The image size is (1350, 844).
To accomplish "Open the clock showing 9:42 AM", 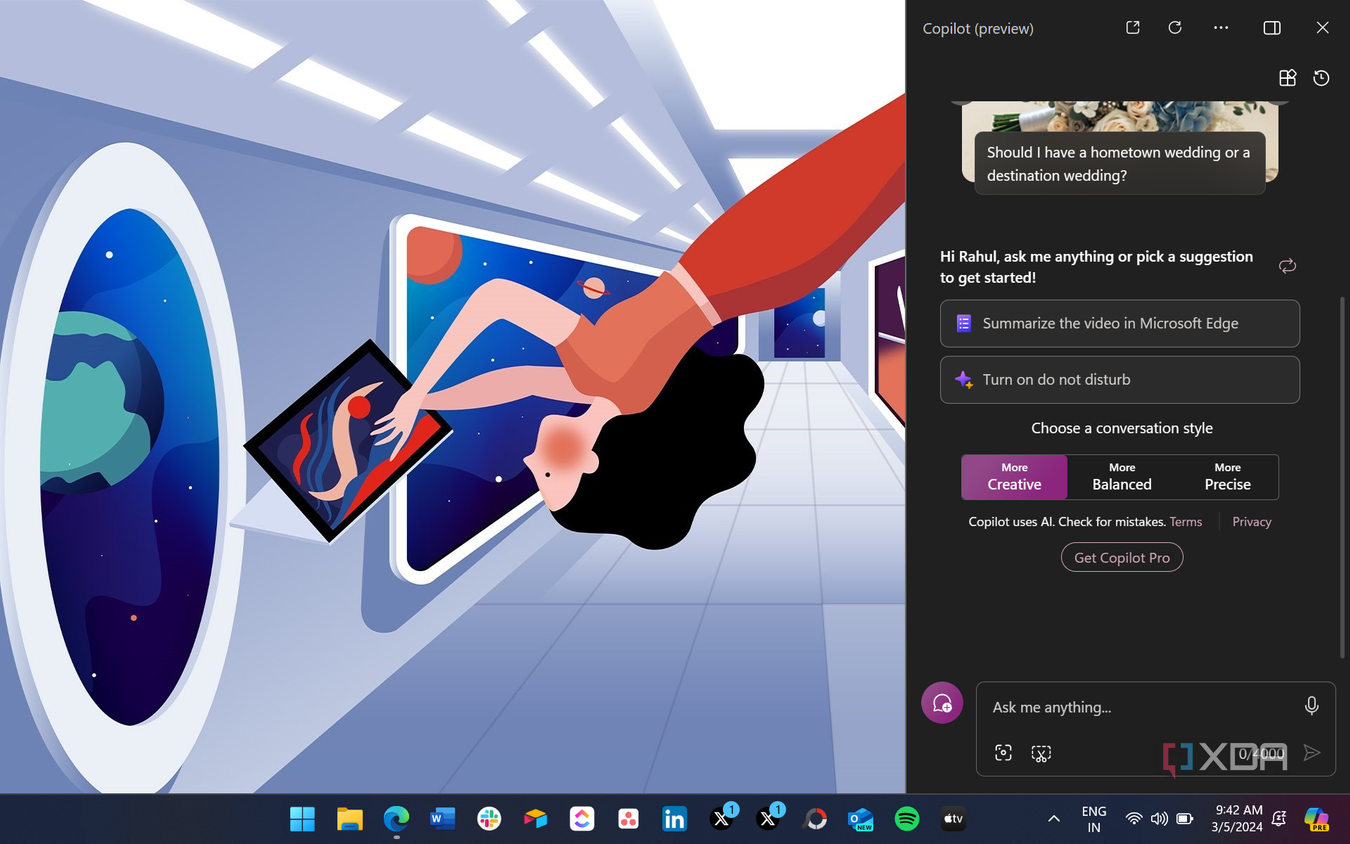I will pos(1238,819).
